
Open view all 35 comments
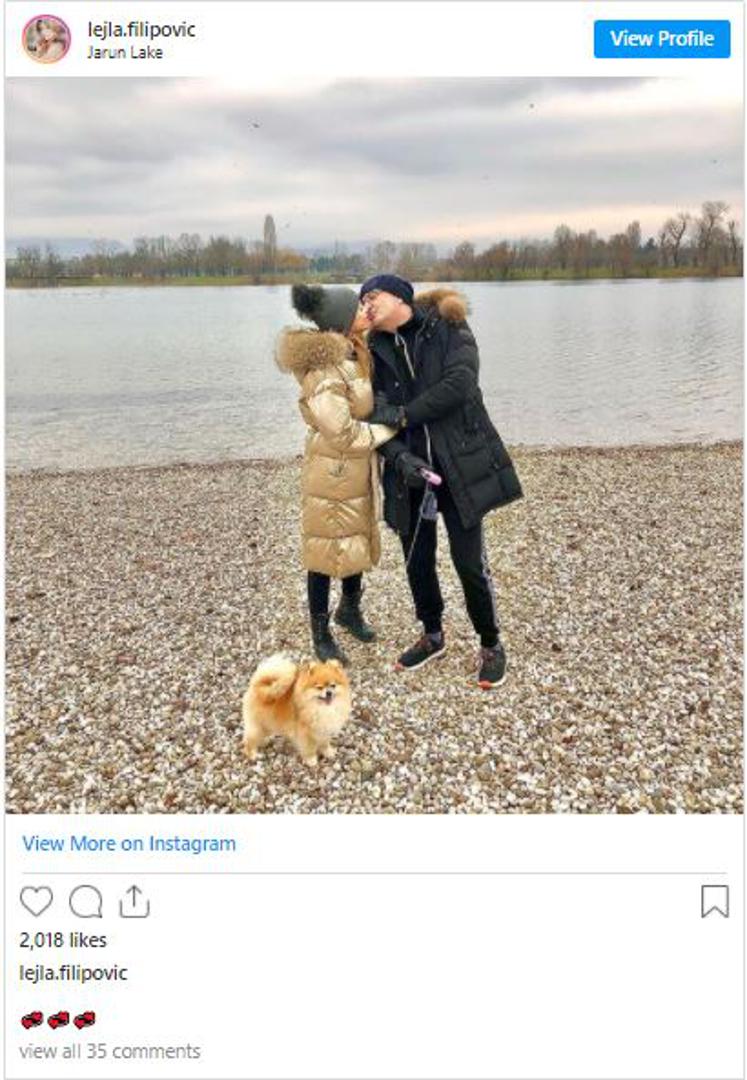pos(109,1051)
